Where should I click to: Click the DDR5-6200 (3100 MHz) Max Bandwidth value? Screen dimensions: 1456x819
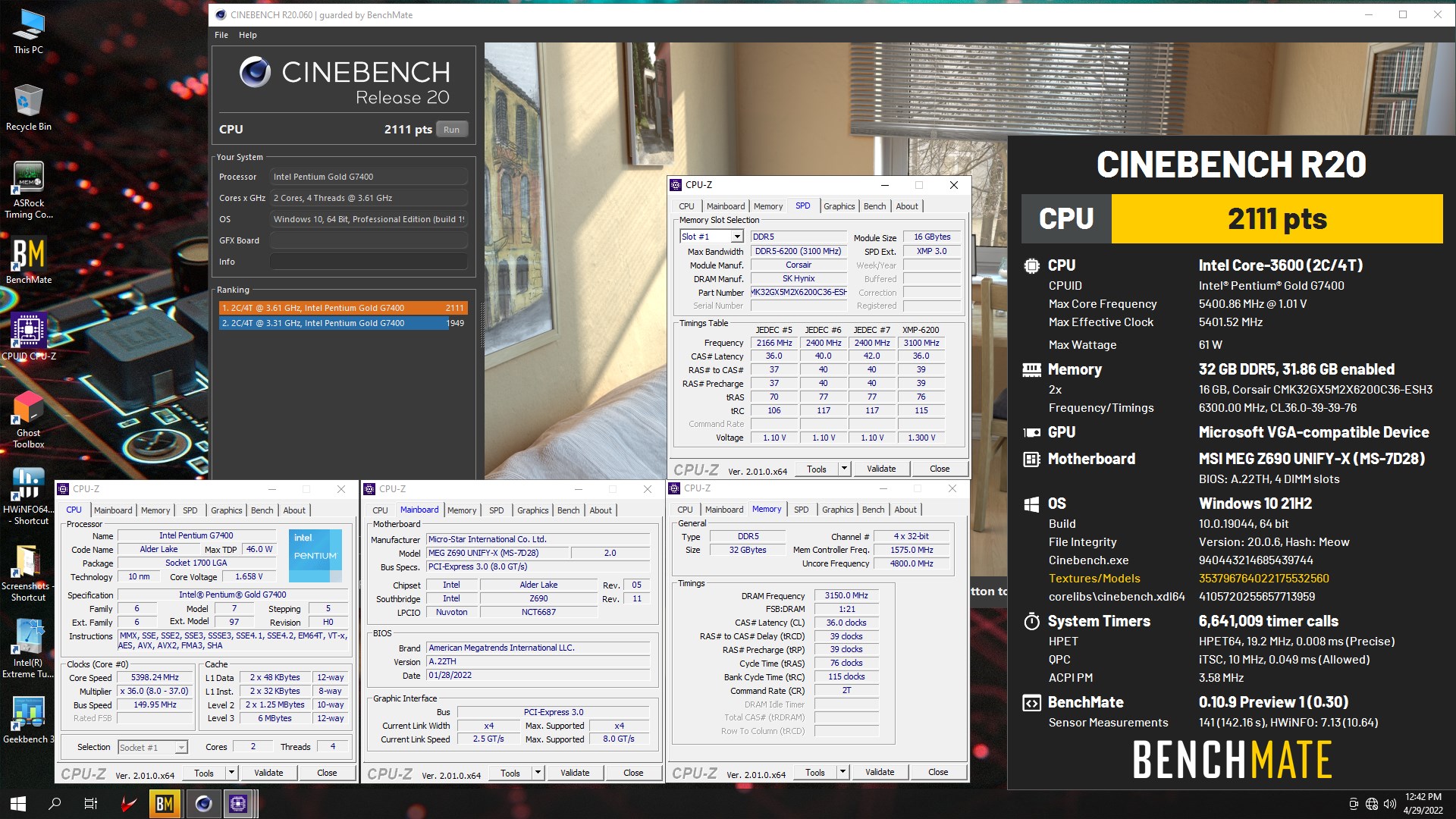[x=798, y=251]
